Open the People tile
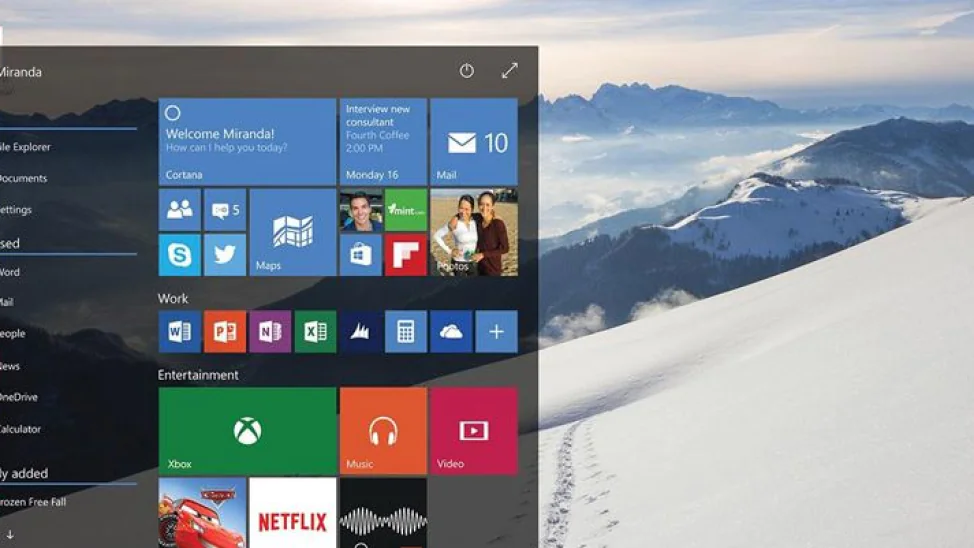 pos(180,210)
